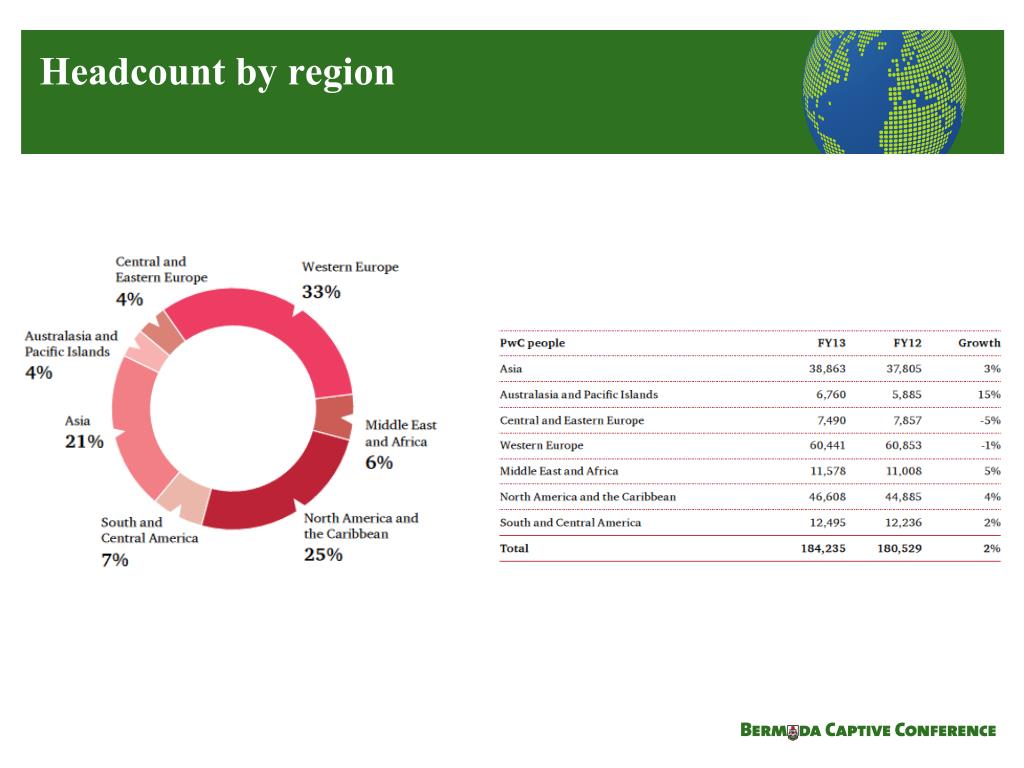Screen dimensions: 1024x768
Task: Click the '7,490' table cell
Action: [x=831, y=421]
